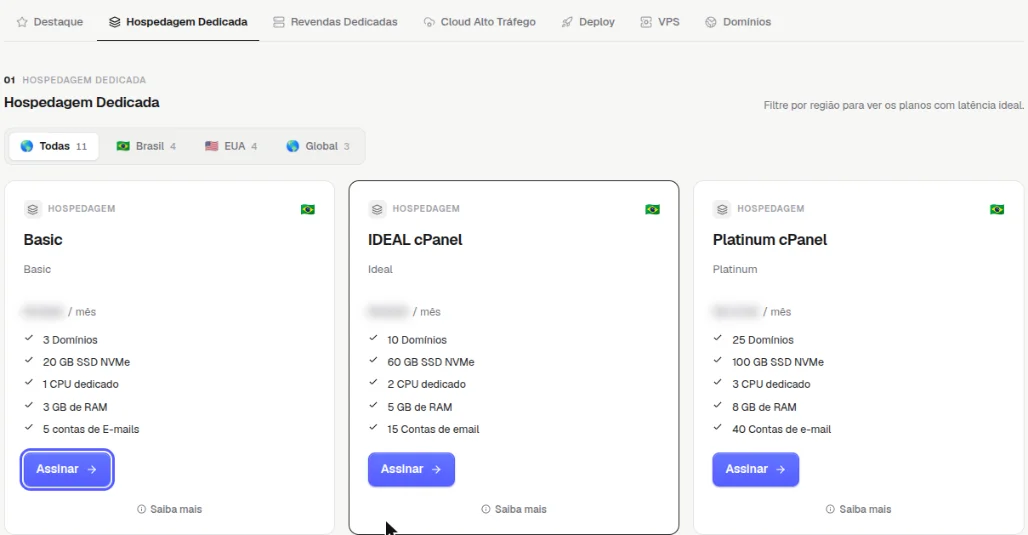The image size is (1028, 535).
Task: Click the 'Platinum' subtitle text
Action: click(735, 269)
